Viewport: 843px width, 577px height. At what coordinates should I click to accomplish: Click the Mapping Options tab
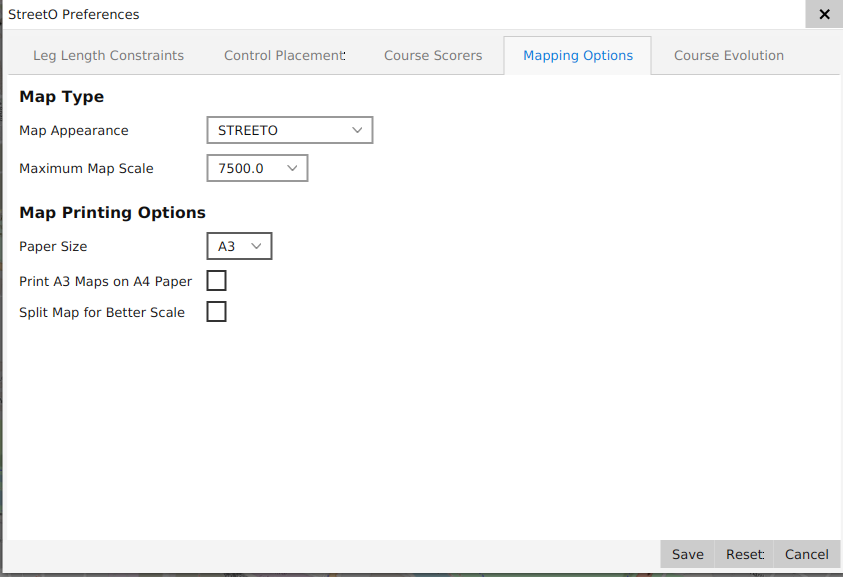coord(578,56)
